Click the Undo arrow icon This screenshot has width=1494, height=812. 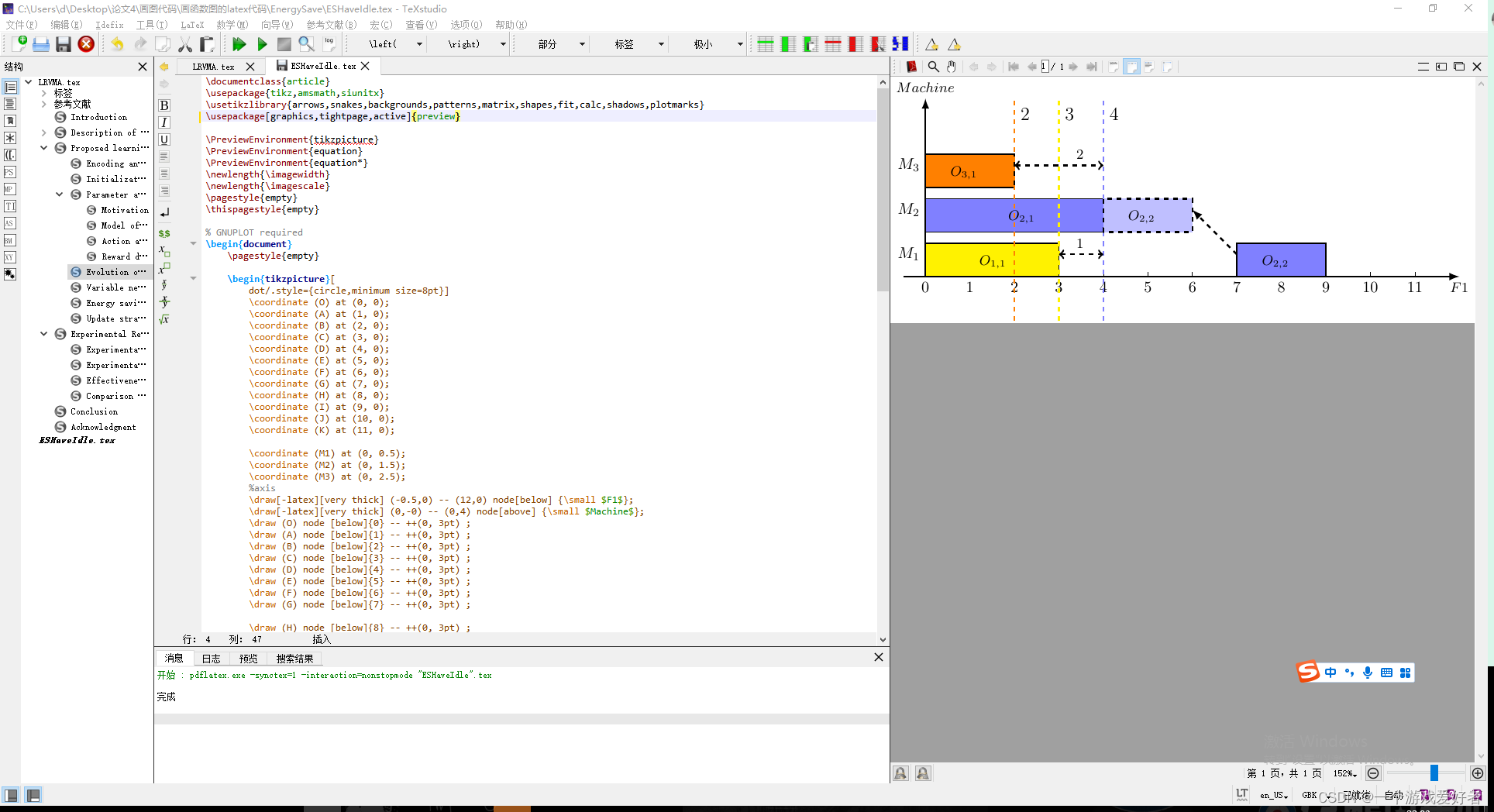[117, 44]
